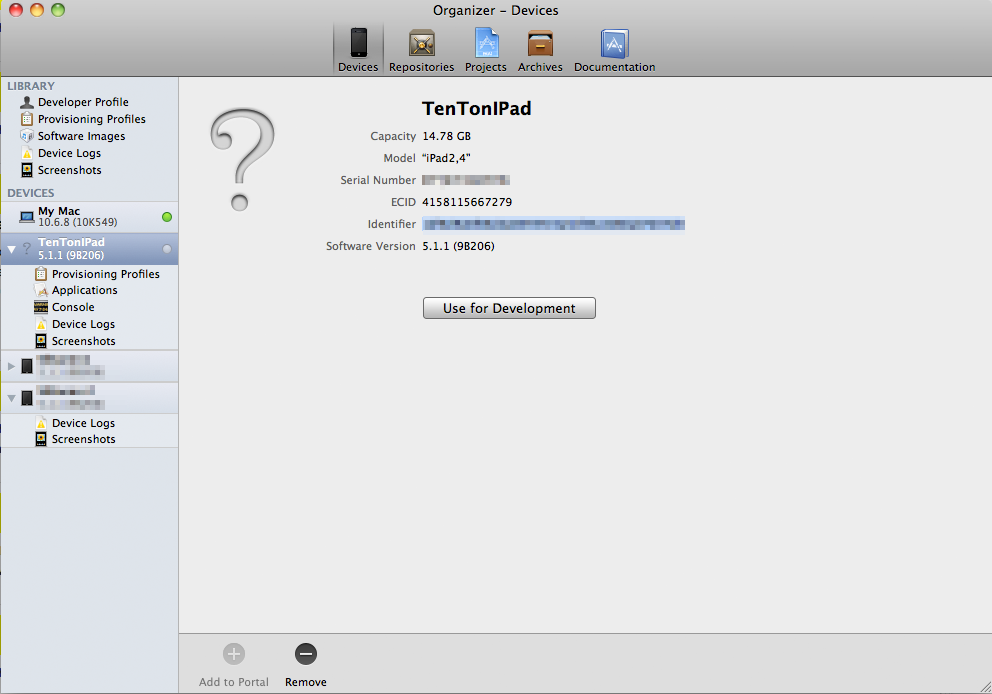This screenshot has height=694, width=992.
Task: Select the My Mac device
Action: [89, 217]
